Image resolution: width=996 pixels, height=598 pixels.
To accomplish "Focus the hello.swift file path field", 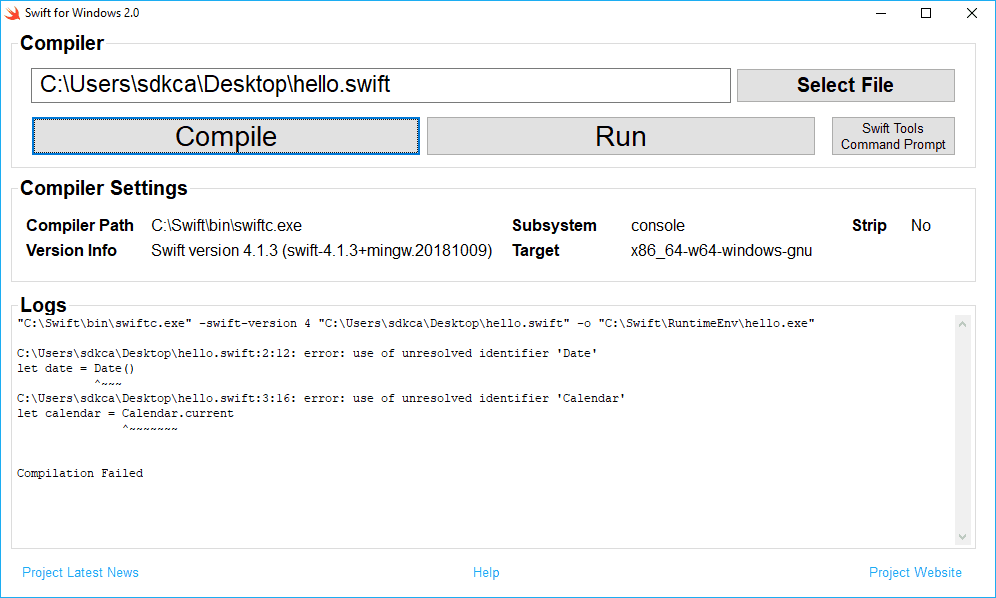I will click(380, 85).
